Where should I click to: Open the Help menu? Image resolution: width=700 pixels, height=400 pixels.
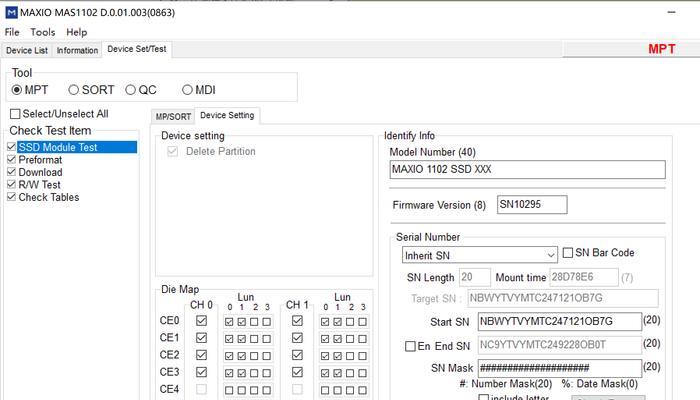click(x=77, y=32)
